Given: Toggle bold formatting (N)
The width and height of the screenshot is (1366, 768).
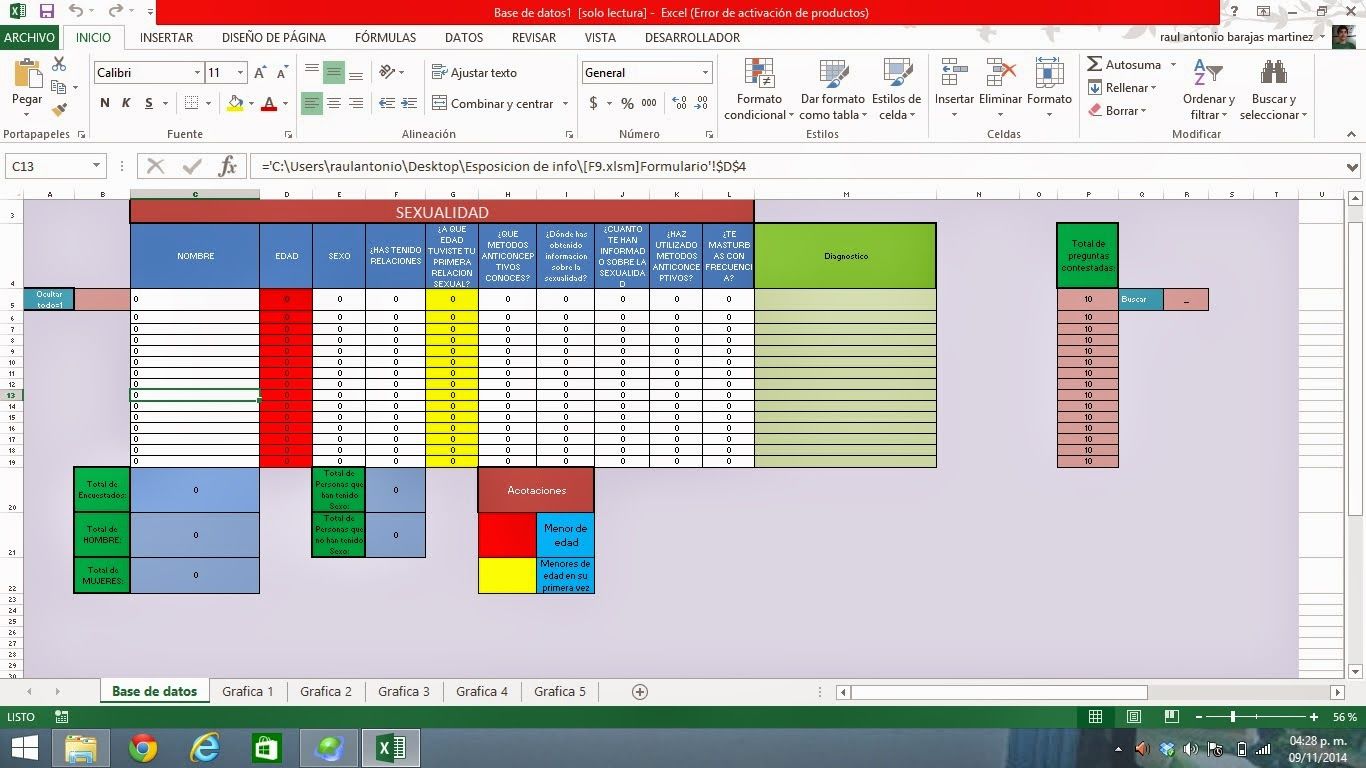Looking at the screenshot, I should click(105, 104).
